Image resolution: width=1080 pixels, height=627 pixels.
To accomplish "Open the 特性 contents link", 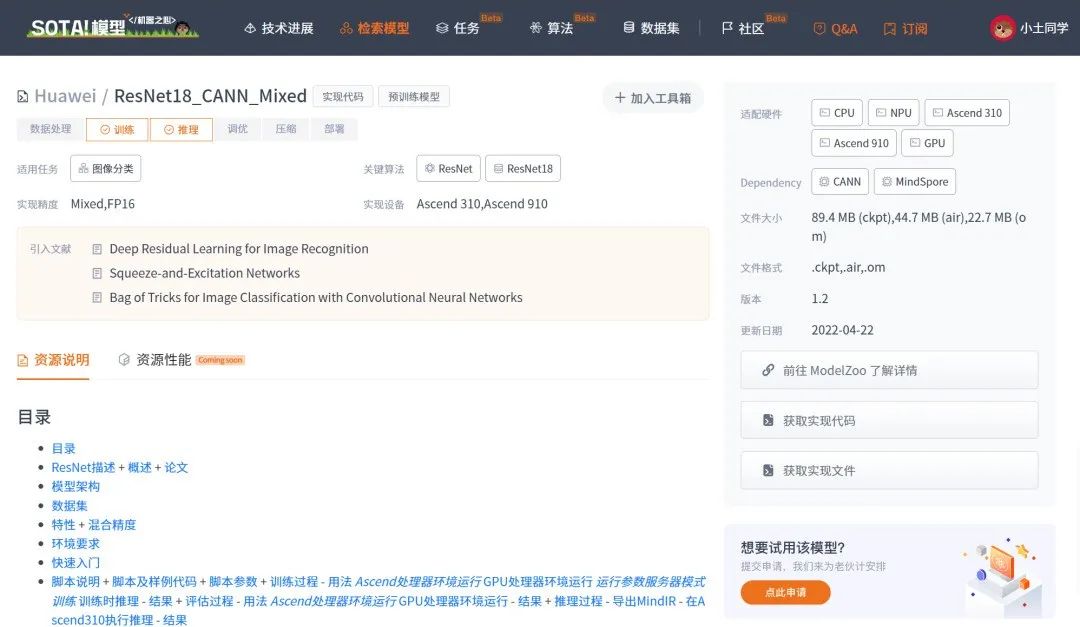I will (63, 525).
